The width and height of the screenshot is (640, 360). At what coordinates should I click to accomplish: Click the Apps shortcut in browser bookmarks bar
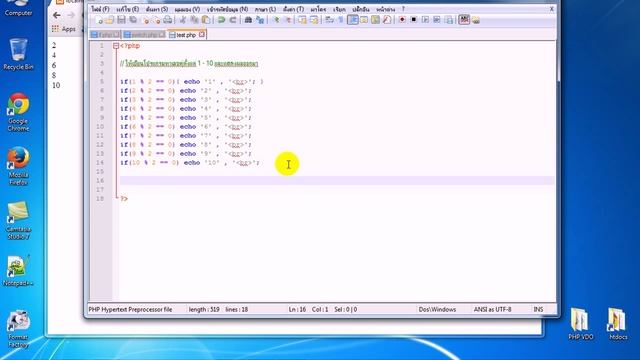[x=64, y=29]
